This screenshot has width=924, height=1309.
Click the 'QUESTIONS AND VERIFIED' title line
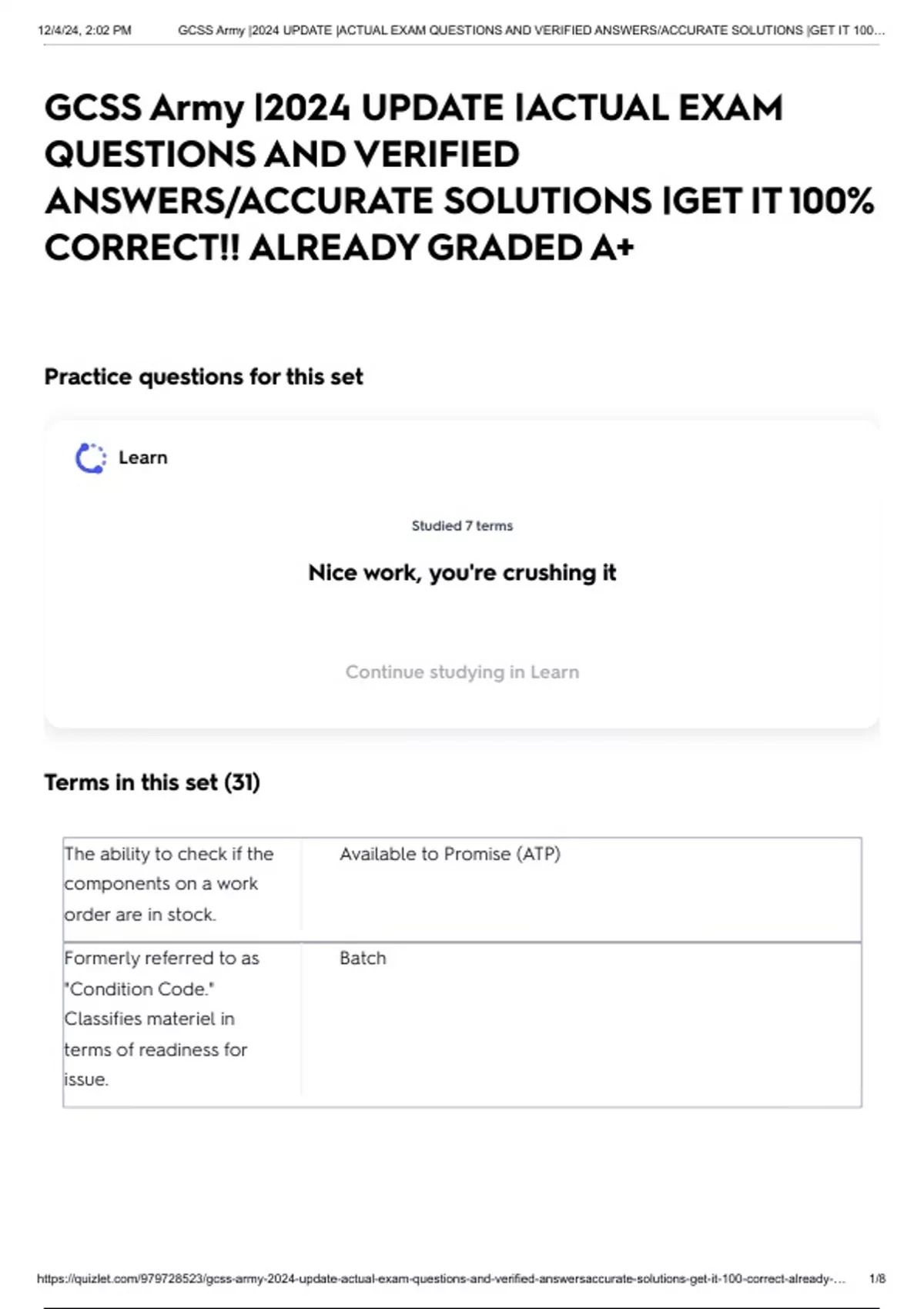[282, 155]
